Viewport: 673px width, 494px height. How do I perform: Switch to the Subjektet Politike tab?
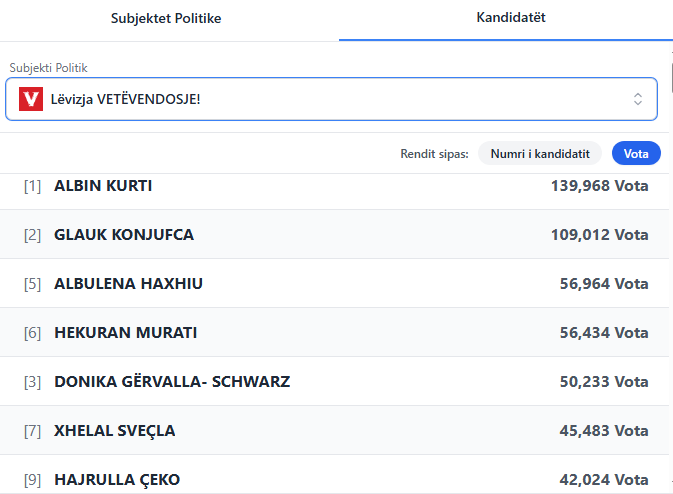pyautogui.click(x=166, y=18)
